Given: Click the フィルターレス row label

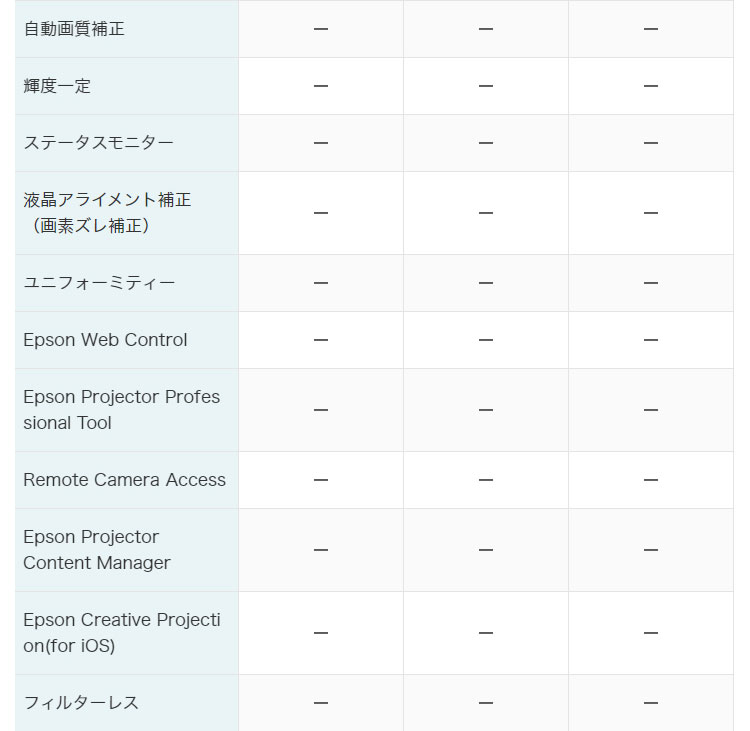Looking at the screenshot, I should pyautogui.click(x=81, y=703).
